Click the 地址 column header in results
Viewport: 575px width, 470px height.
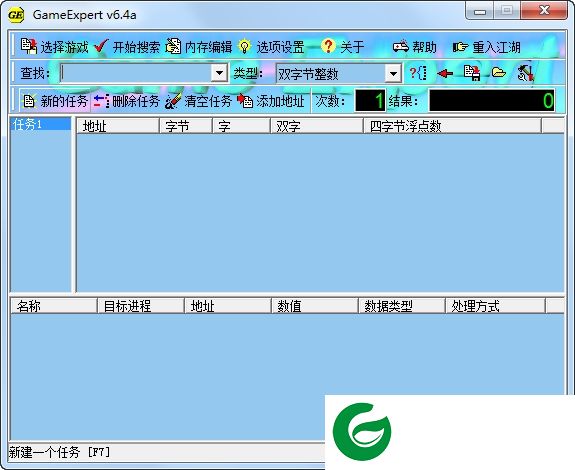(118, 126)
